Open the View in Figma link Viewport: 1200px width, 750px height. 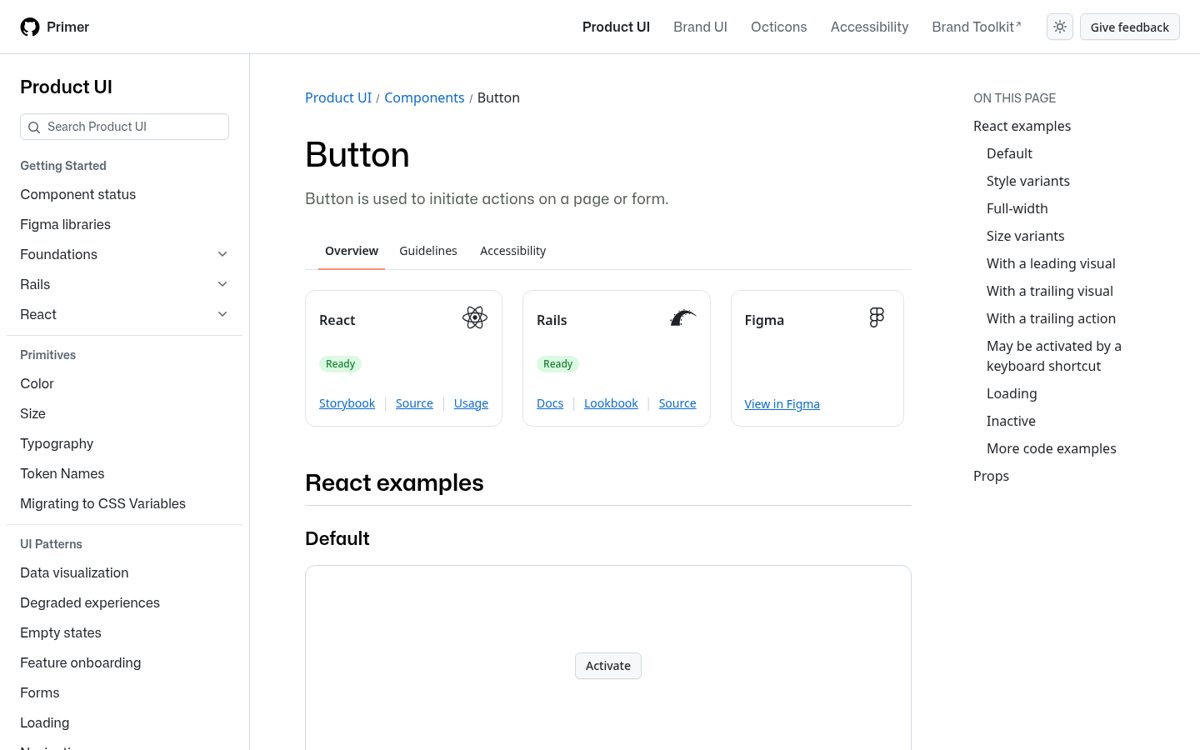[x=782, y=404]
